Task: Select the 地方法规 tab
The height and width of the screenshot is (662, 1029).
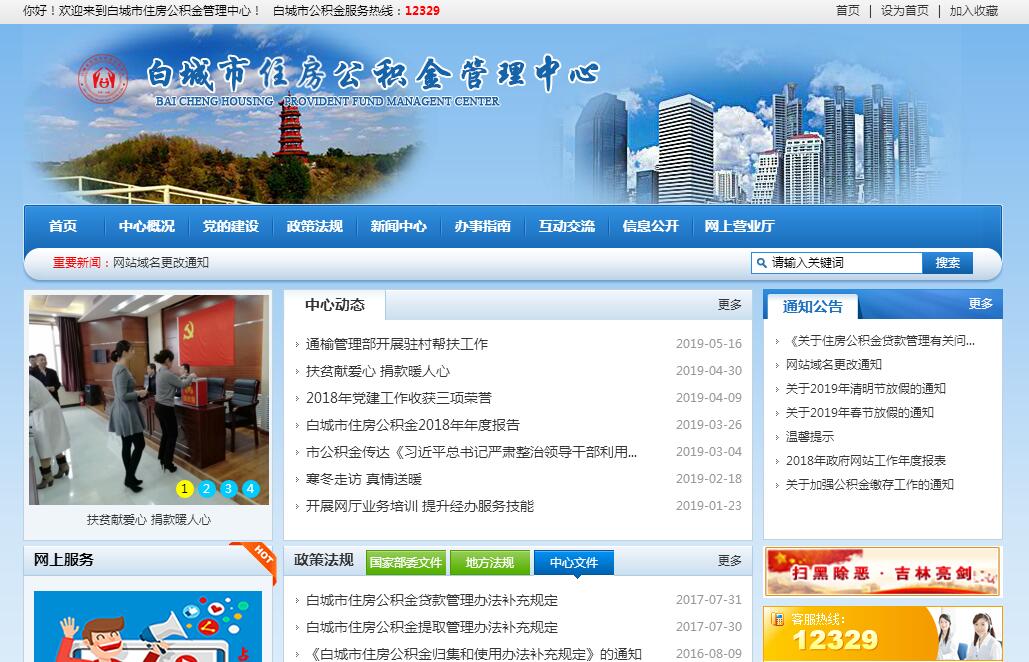Action: point(490,562)
